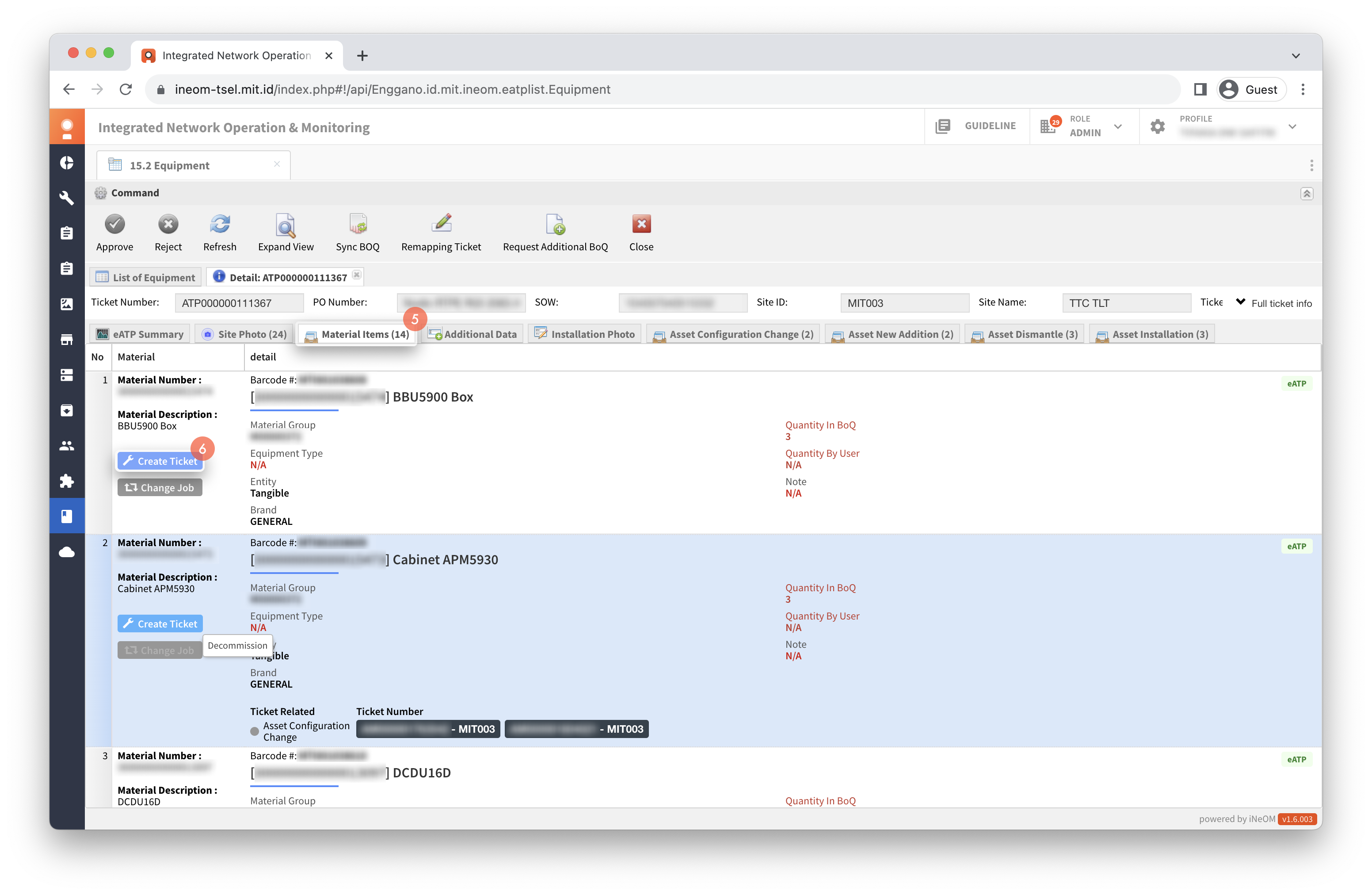Open the iNeOM home logo in sidebar

[x=67, y=127]
